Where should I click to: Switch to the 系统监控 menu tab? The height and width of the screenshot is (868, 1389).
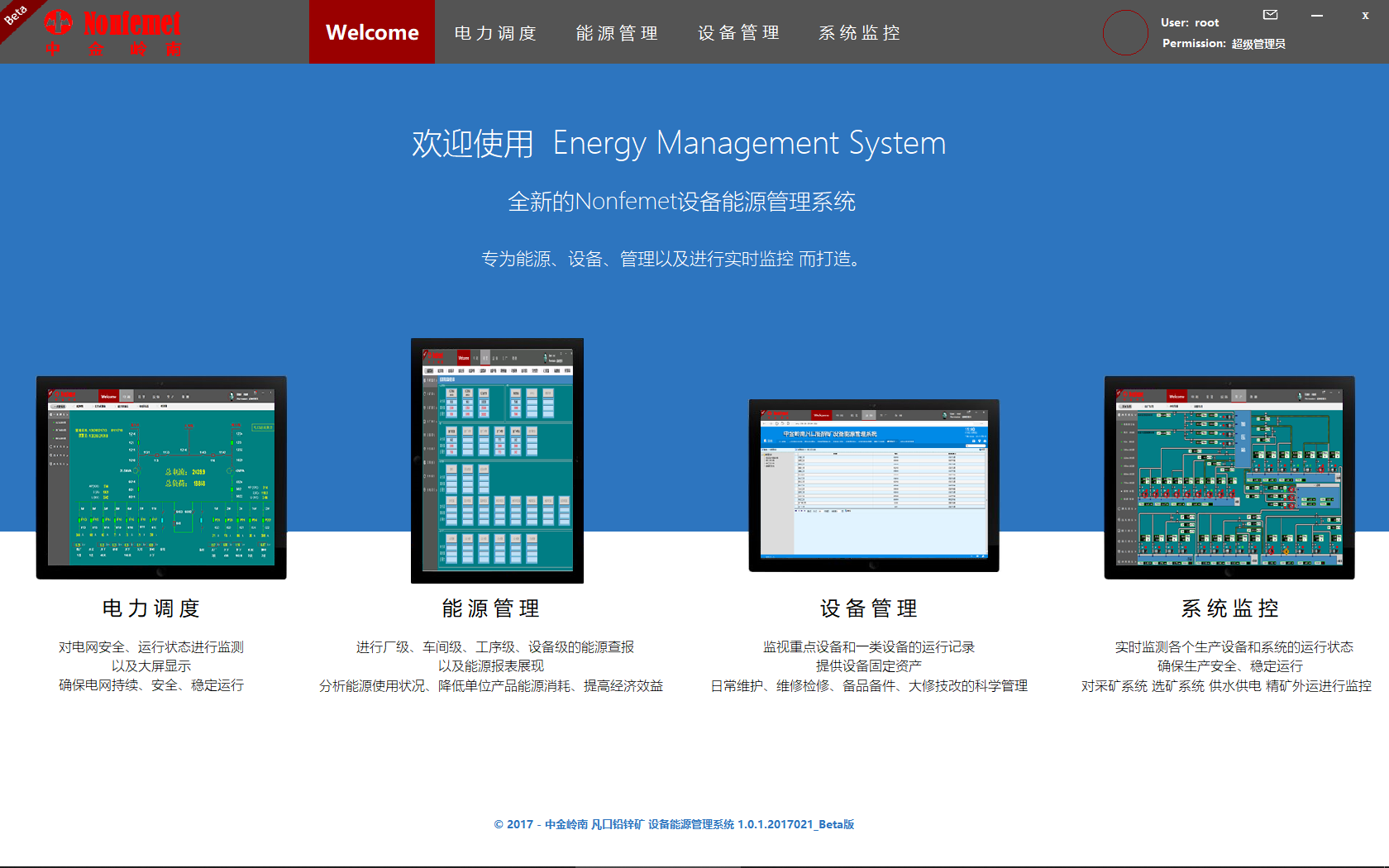860,33
